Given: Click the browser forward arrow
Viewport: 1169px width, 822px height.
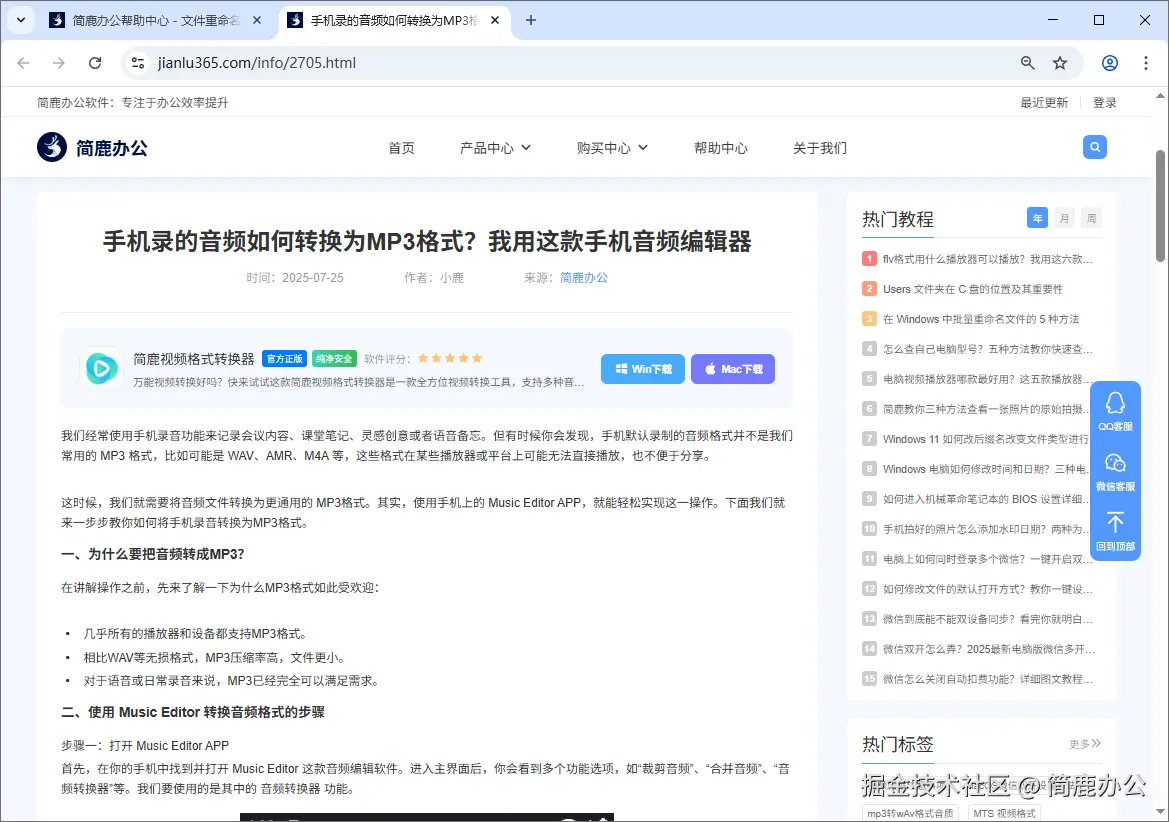Looking at the screenshot, I should tap(59, 63).
